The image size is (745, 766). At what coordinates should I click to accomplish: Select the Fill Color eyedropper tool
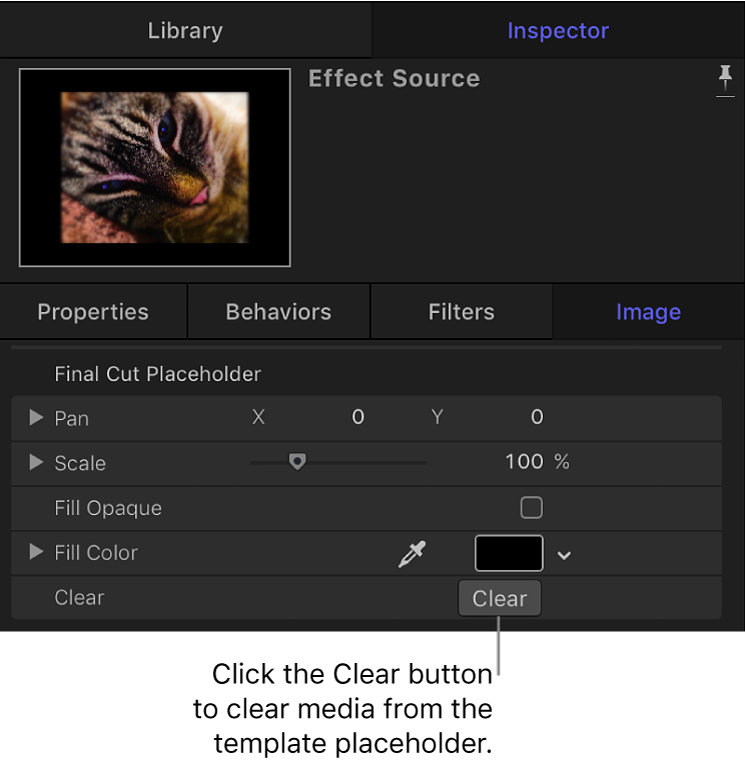(x=411, y=554)
